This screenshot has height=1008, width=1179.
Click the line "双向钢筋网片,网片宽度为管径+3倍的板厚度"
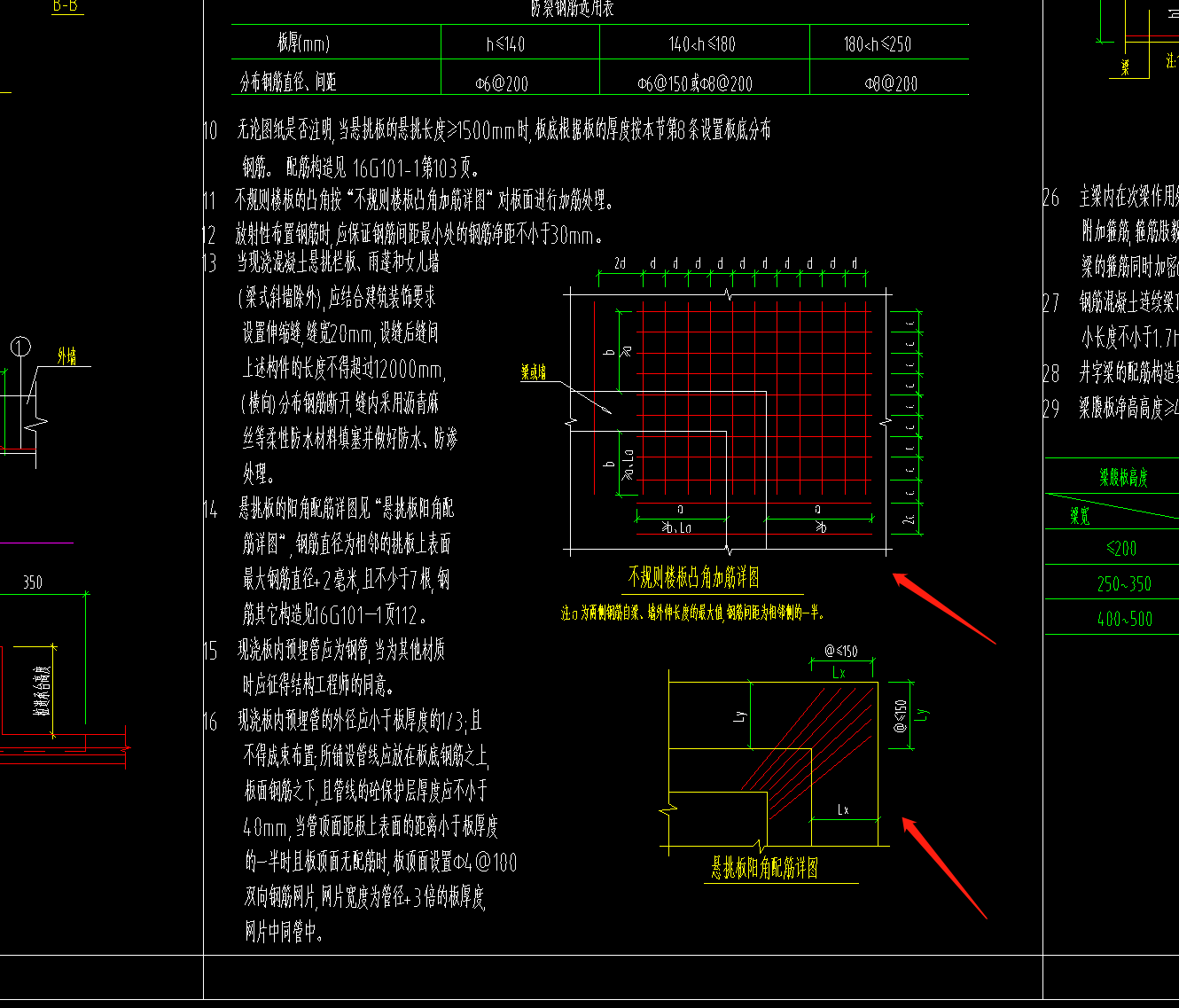[365, 897]
